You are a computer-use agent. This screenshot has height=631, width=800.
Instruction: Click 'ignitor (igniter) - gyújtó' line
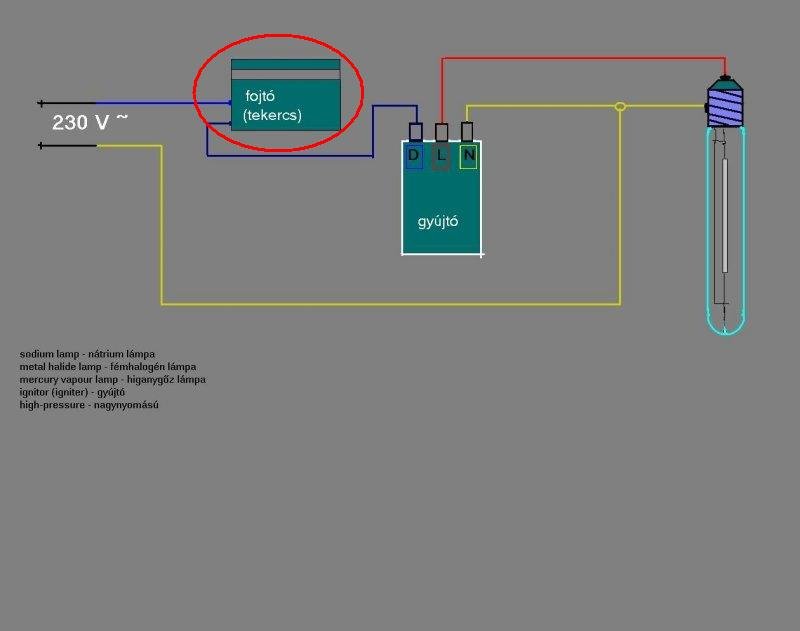[72, 392]
